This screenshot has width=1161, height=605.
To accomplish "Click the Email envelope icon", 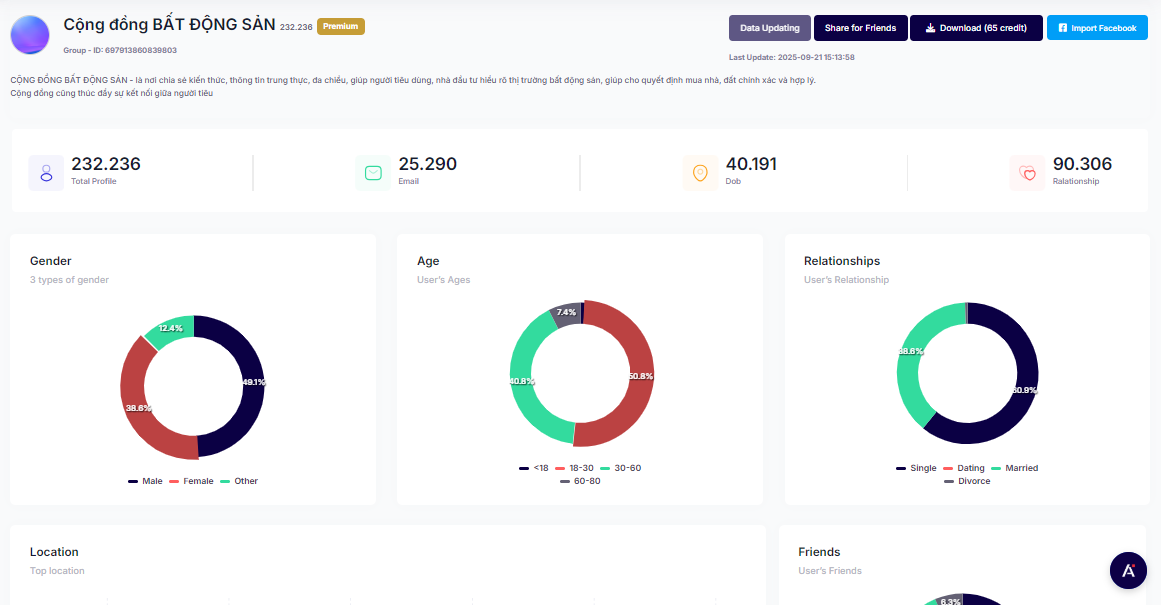I will (373, 173).
